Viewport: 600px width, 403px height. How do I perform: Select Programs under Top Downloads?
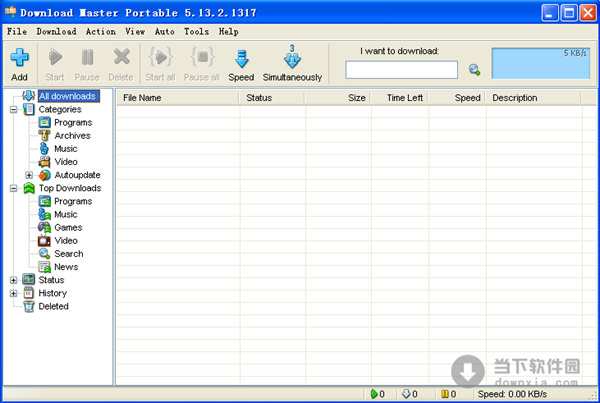[x=73, y=201]
